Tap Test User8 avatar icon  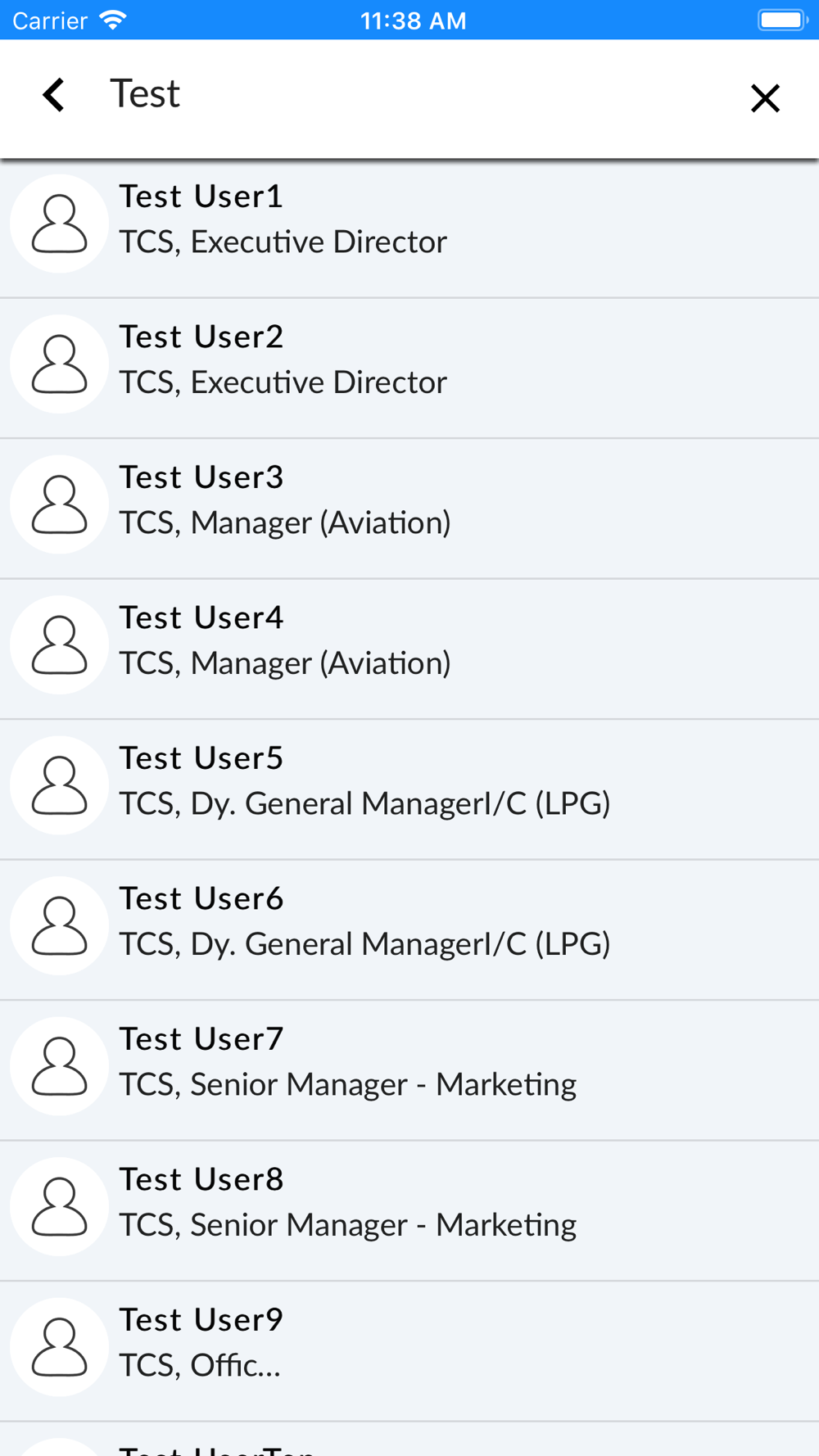point(59,1206)
